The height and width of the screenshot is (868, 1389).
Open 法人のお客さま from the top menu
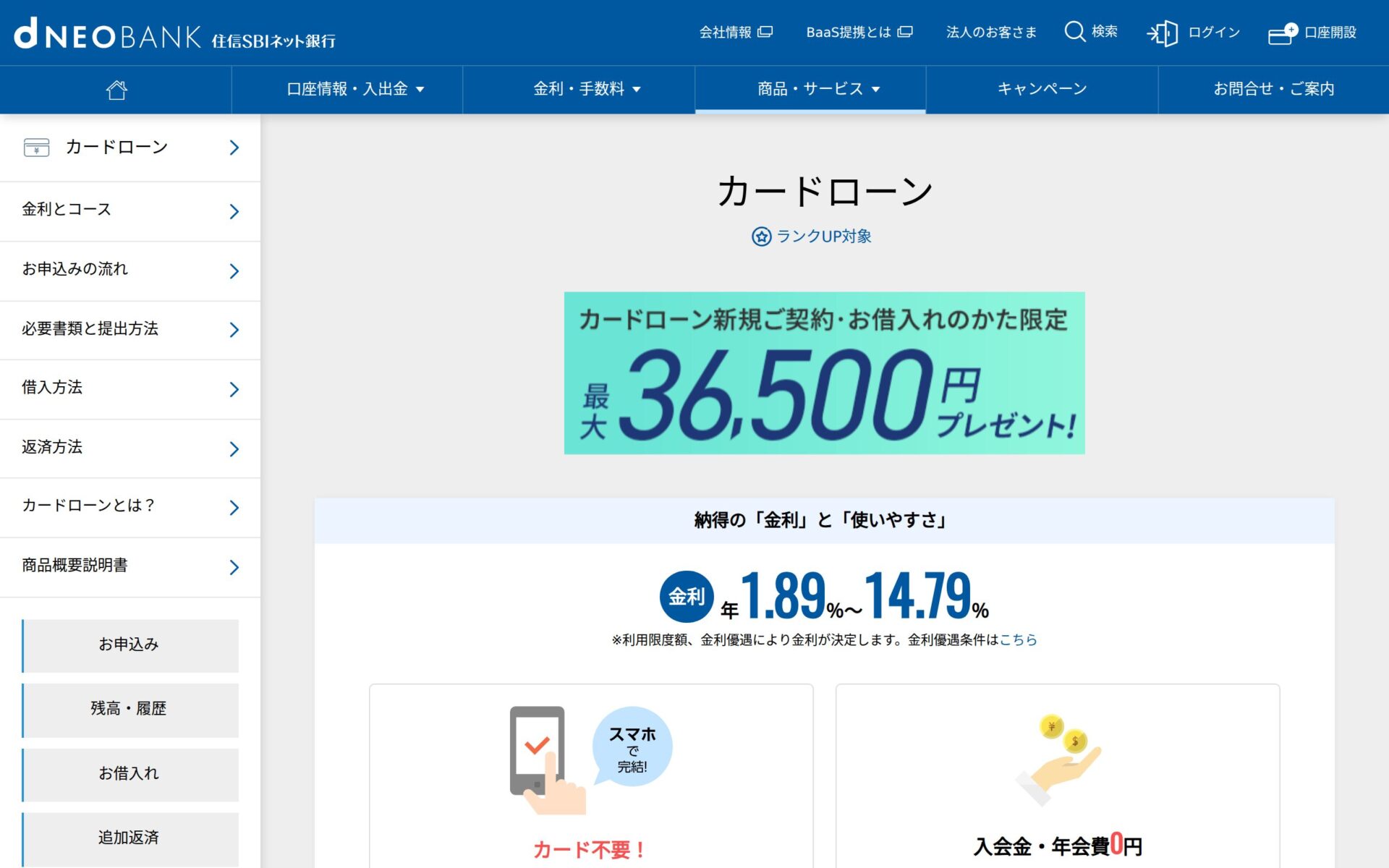click(990, 32)
